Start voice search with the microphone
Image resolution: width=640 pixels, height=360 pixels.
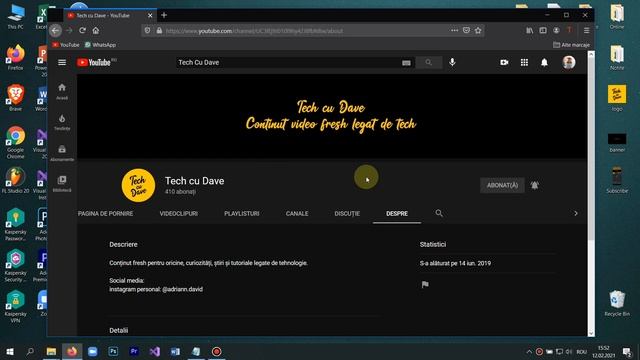tap(452, 62)
